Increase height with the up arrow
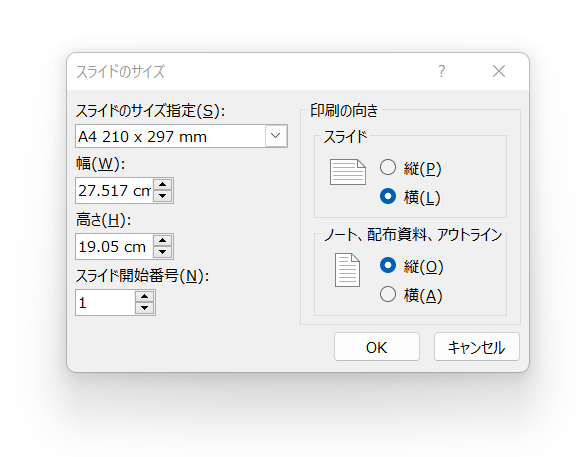This screenshot has height=457, width=580. [163, 241]
